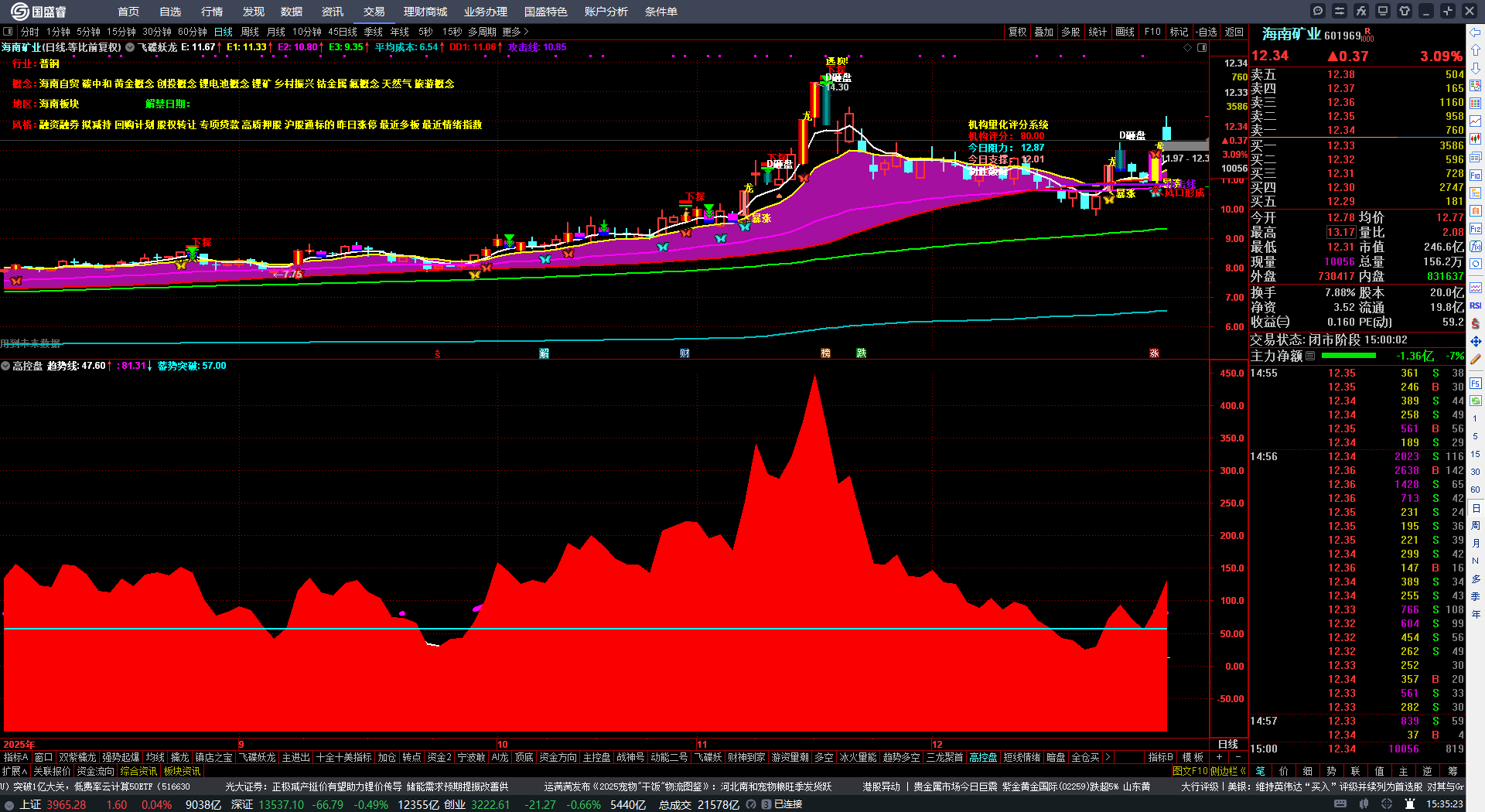Screen dimensions: 1485x812
Task: Open dropdown beside 高控盘 indicator name
Action: pyautogui.click(x=5, y=366)
